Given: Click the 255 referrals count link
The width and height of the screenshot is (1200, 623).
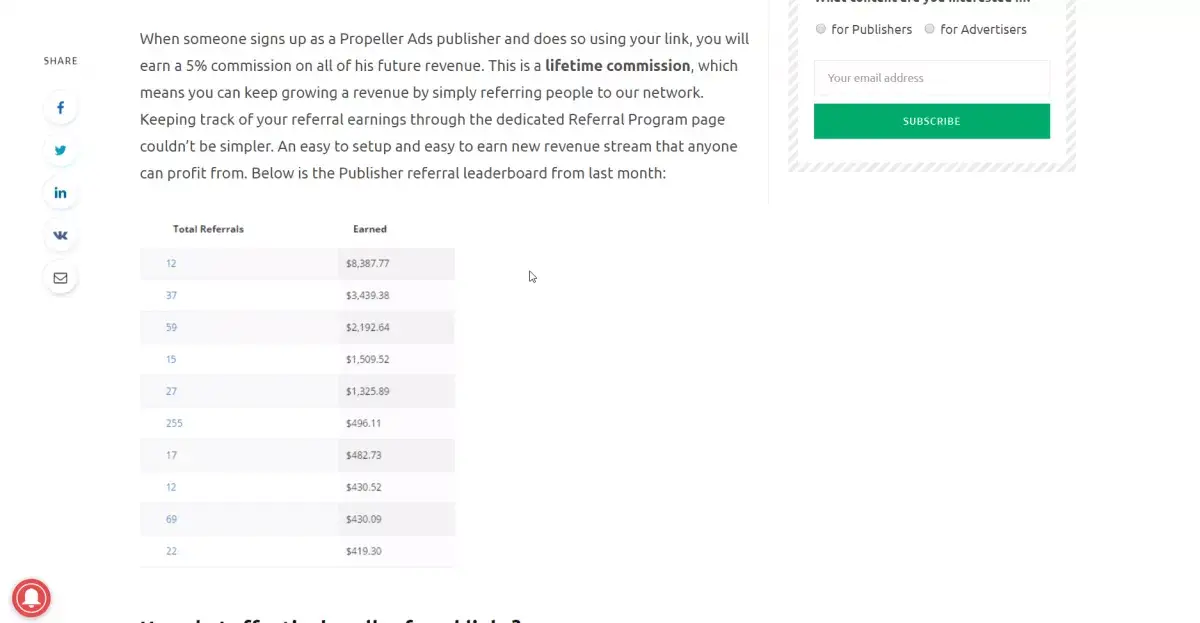Looking at the screenshot, I should tap(174, 423).
